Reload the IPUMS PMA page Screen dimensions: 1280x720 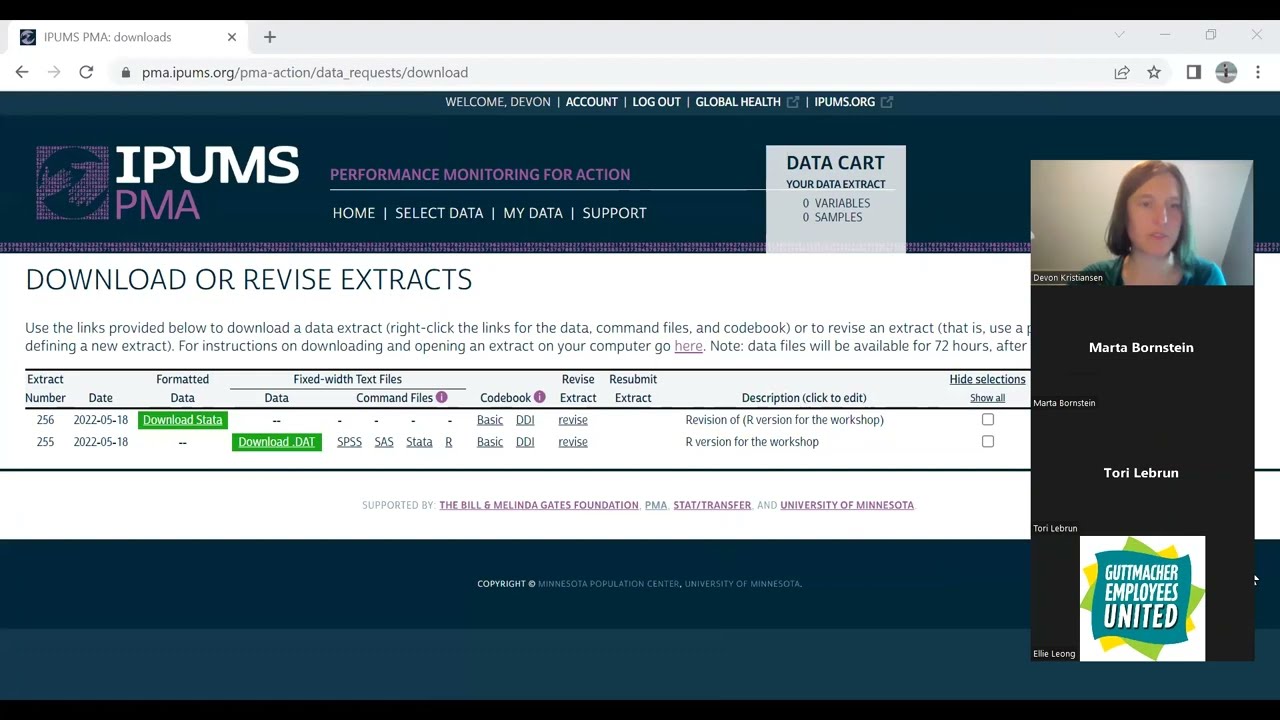(86, 72)
